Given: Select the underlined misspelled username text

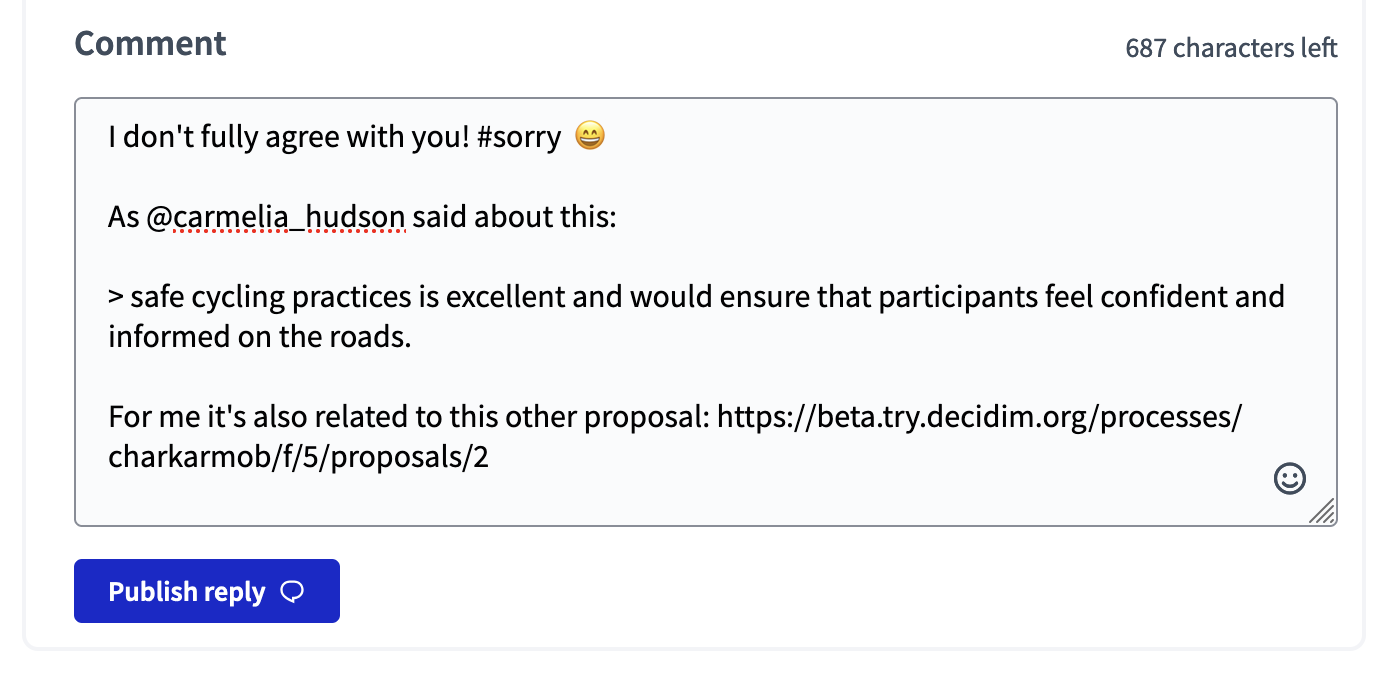Looking at the screenshot, I should 291,216.
